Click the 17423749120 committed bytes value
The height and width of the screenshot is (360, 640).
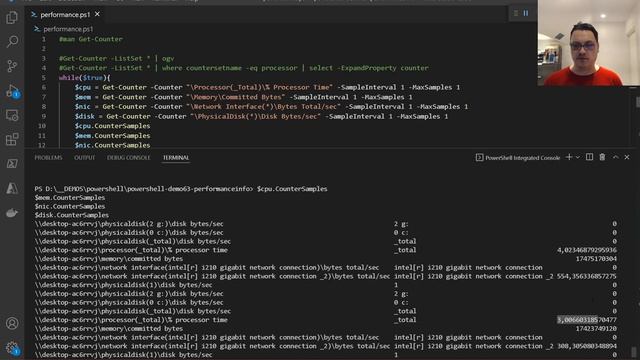[596, 329]
